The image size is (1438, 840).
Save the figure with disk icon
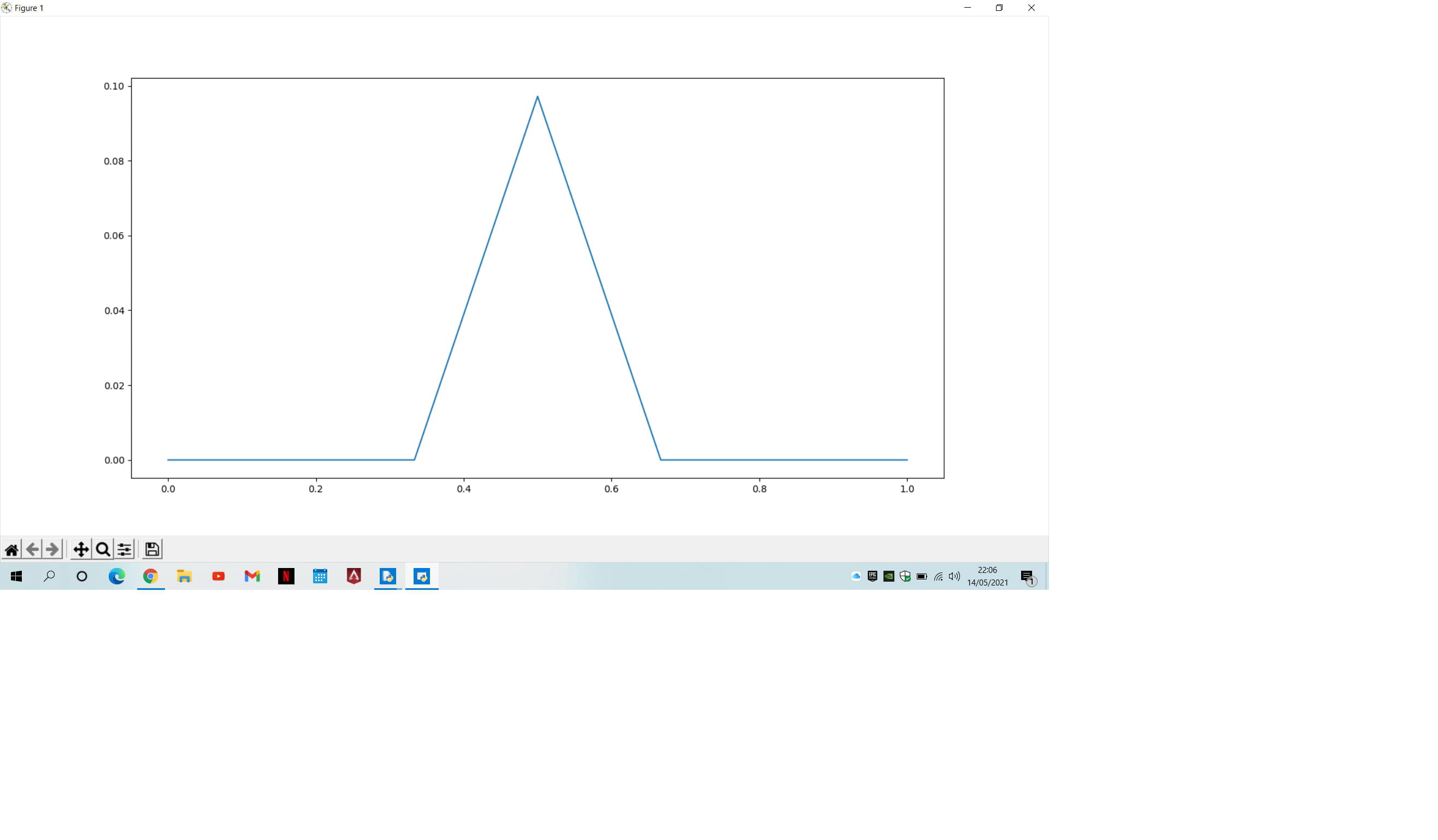[x=152, y=550]
